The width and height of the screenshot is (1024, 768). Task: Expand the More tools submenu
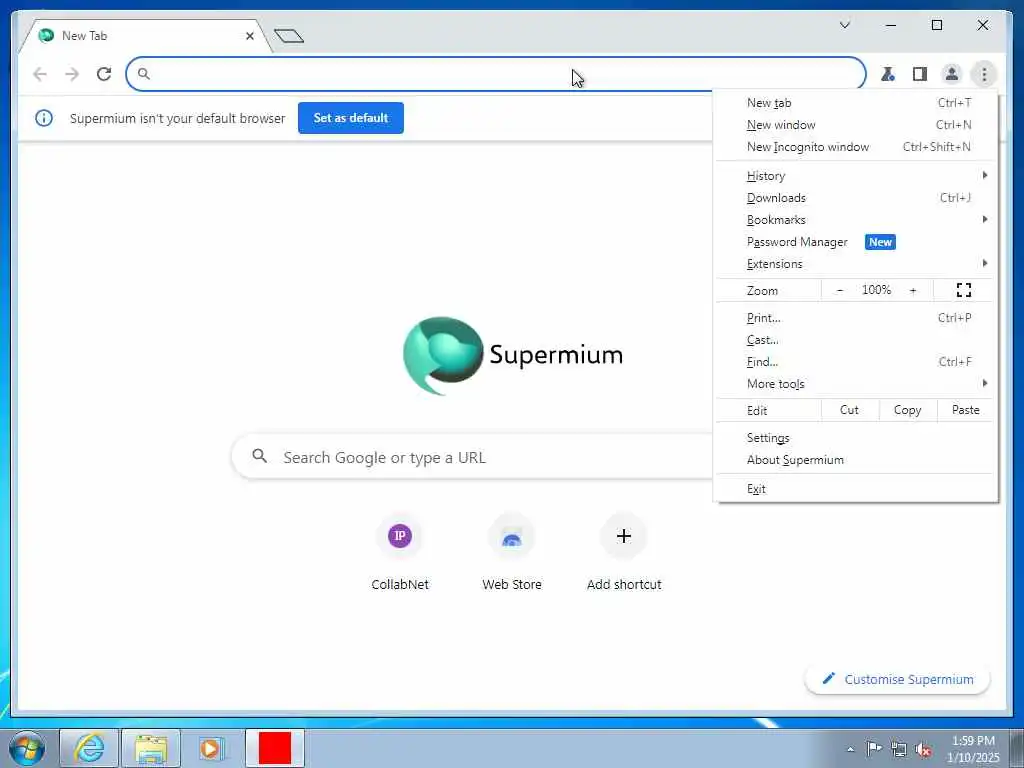tap(856, 384)
